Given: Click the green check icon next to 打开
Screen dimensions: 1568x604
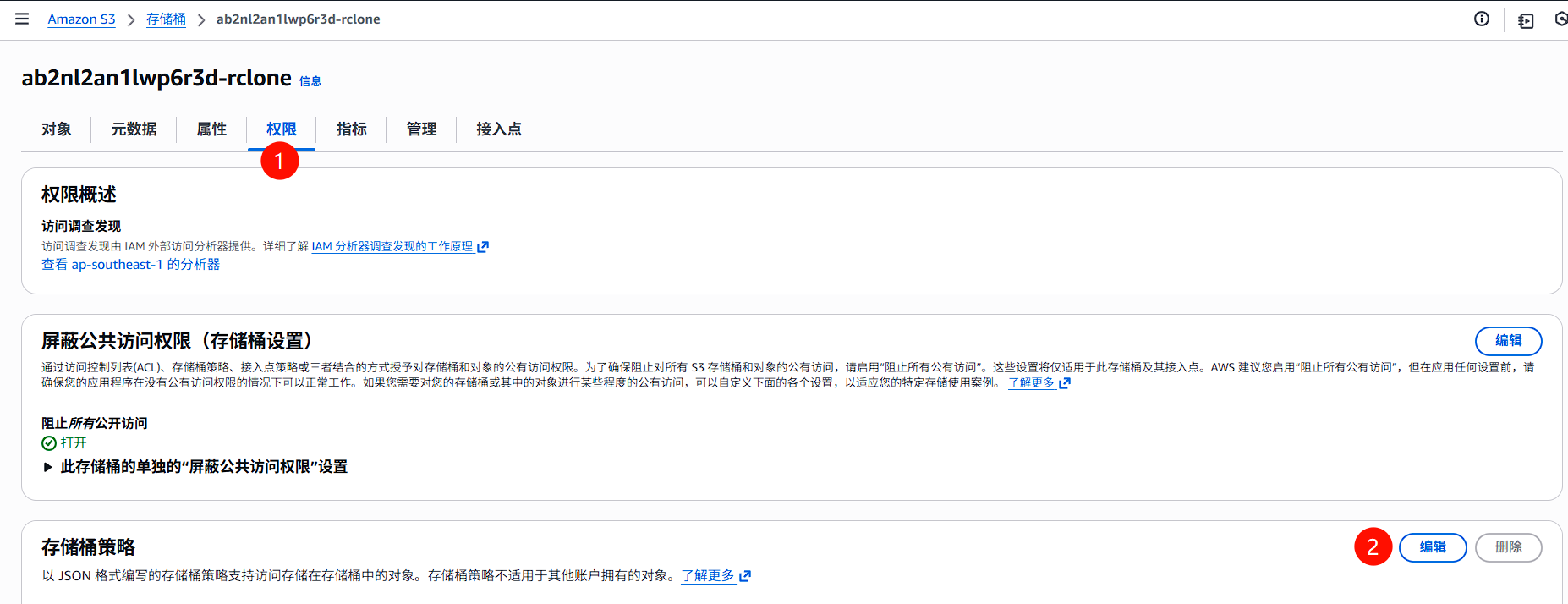Looking at the screenshot, I should [49, 443].
